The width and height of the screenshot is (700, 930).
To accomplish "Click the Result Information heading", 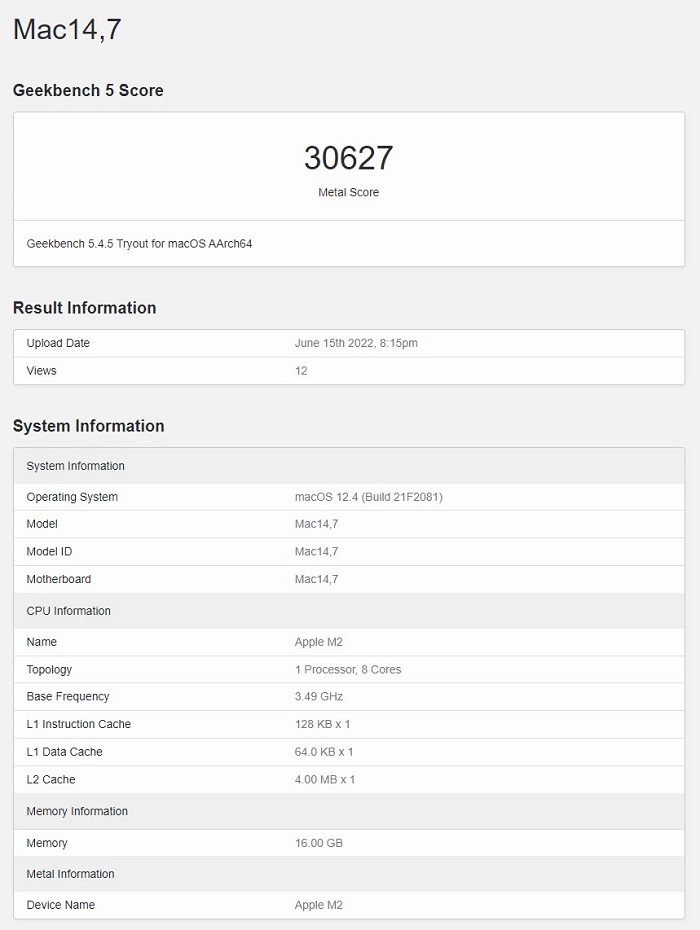I will coord(85,308).
